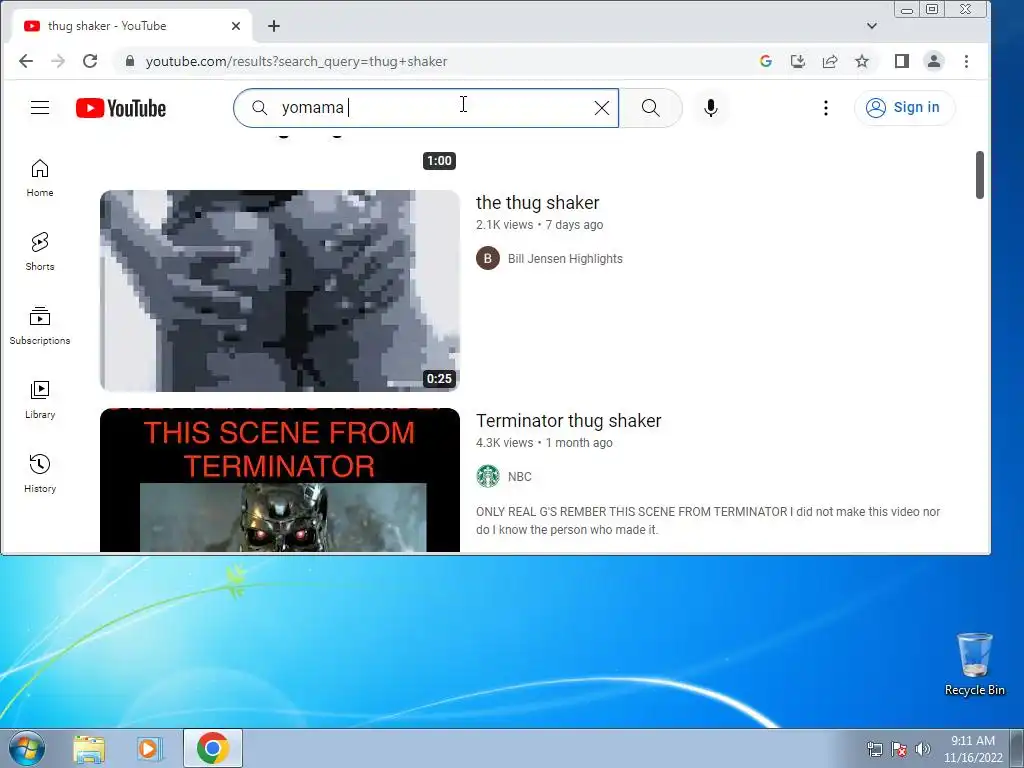Click the Terminator video description text
The height and width of the screenshot is (768, 1024).
click(x=707, y=520)
